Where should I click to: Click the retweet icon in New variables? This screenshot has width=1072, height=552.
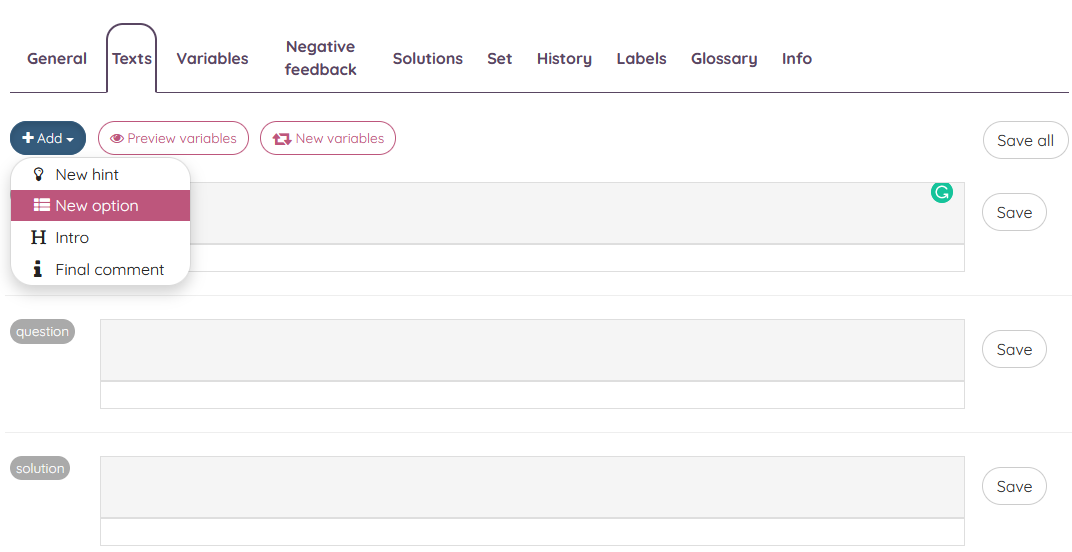coord(281,139)
